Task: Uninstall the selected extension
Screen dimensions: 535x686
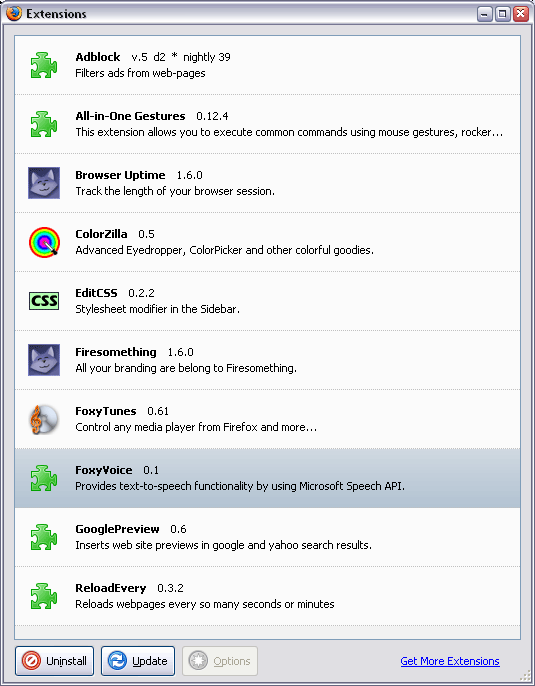Action: tap(55, 661)
